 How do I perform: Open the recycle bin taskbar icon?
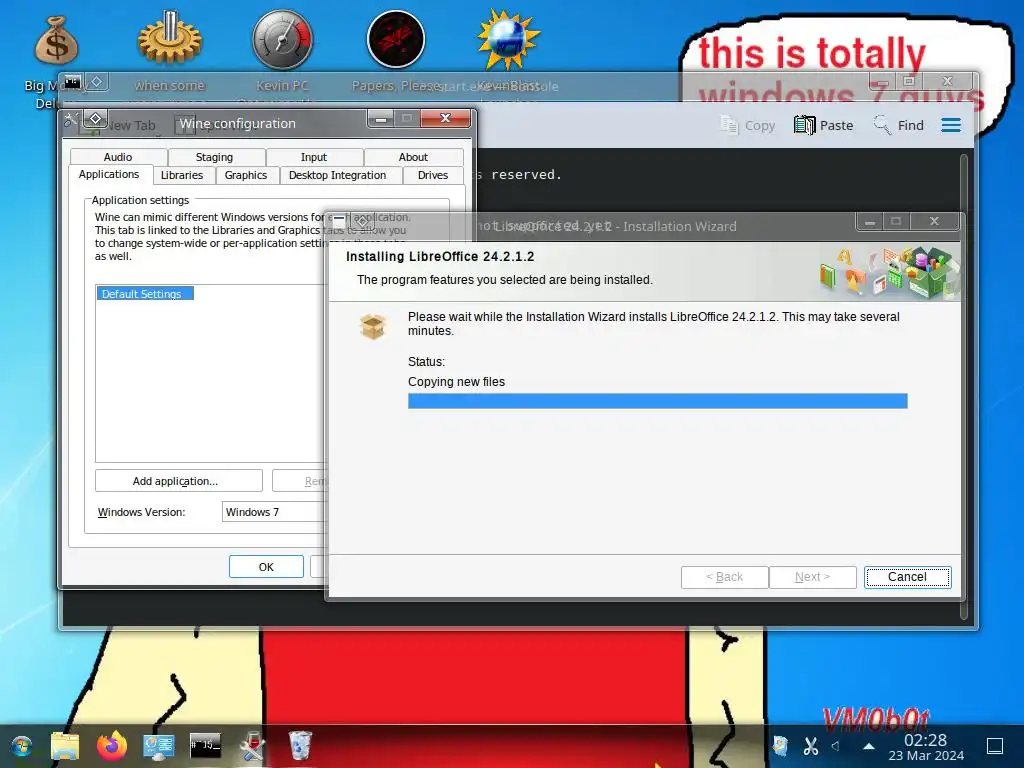click(300, 746)
